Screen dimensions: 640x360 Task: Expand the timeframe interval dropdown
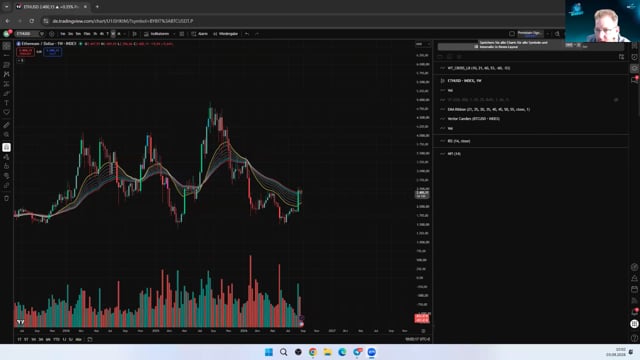pyautogui.click(x=125, y=34)
